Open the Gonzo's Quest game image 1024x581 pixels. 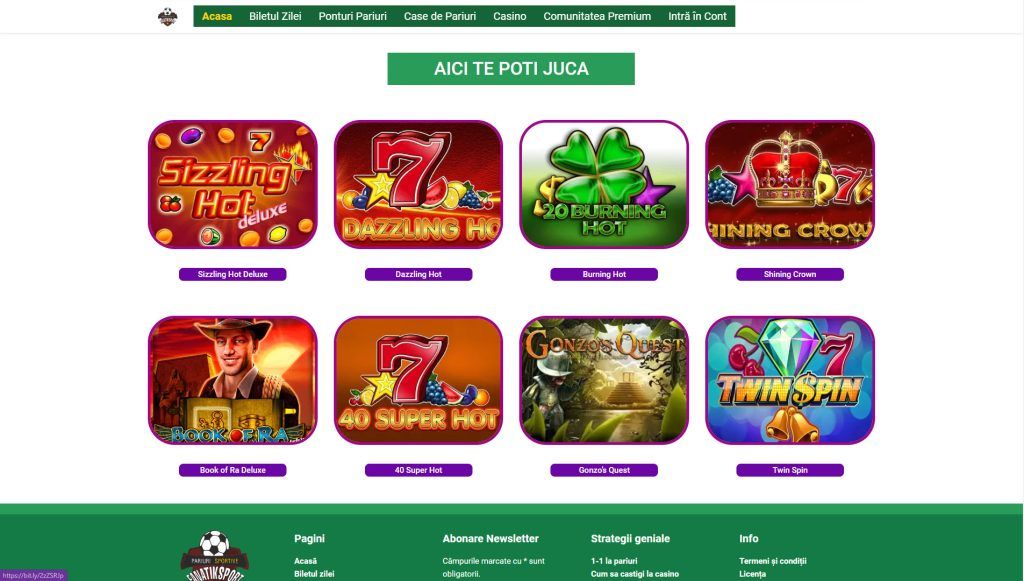point(604,381)
